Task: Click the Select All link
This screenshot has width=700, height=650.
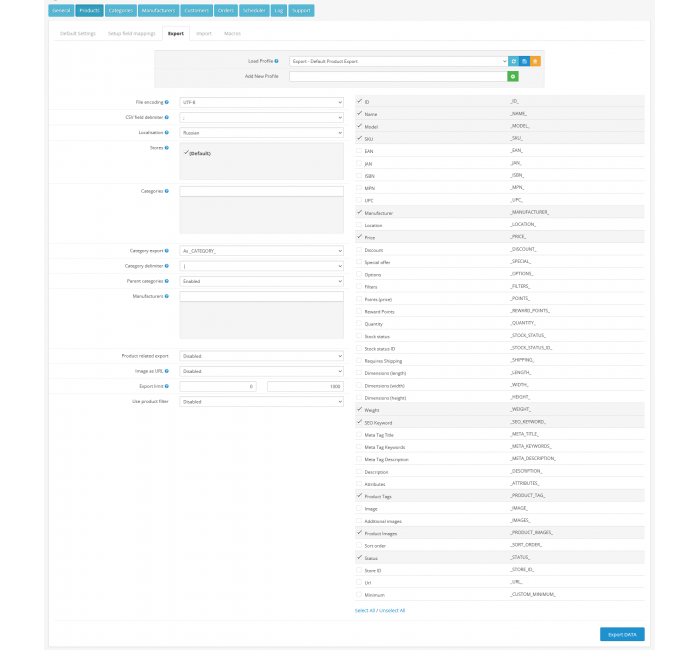Action: pos(365,610)
